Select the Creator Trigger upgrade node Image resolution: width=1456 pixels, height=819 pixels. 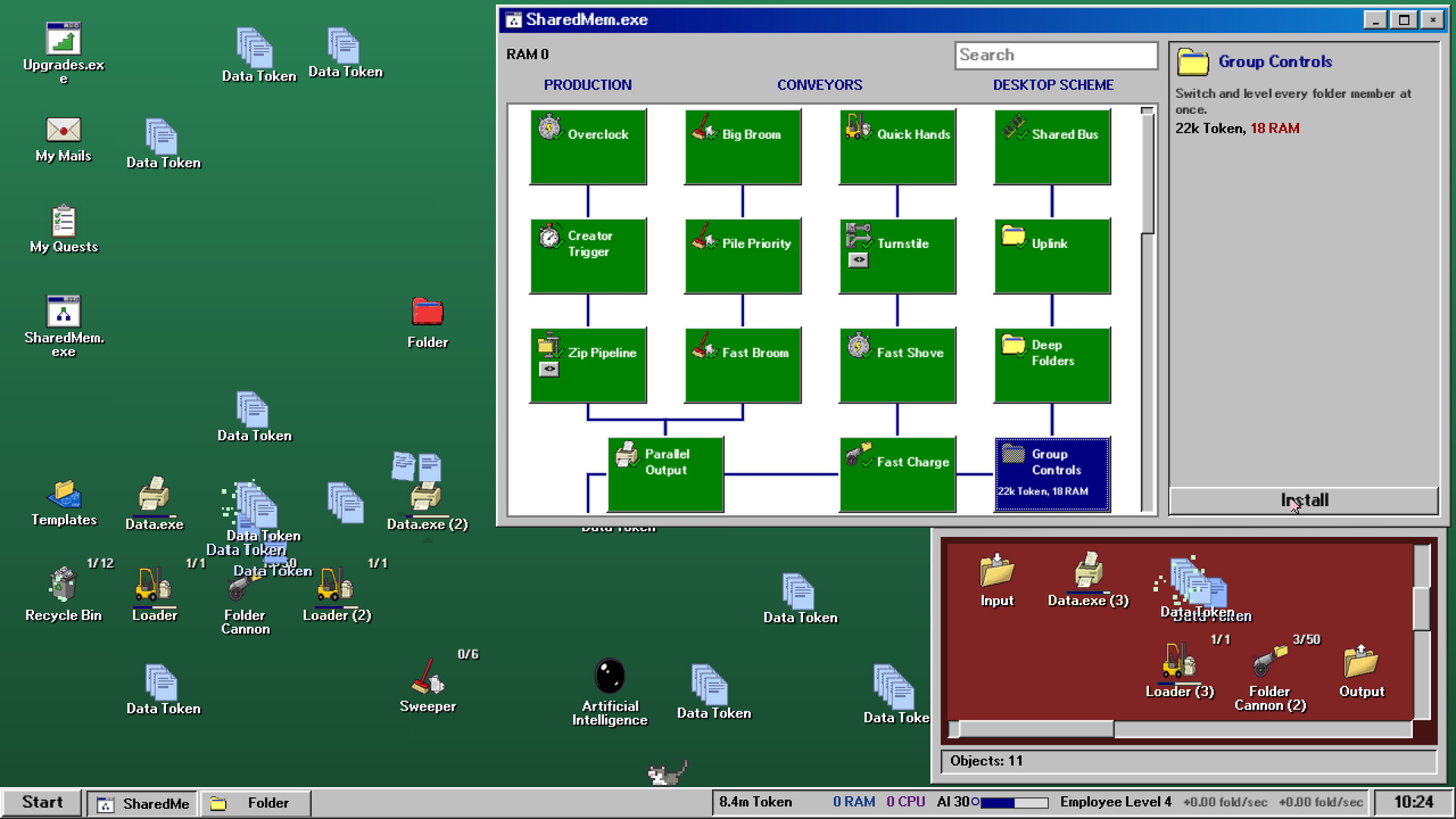pyautogui.click(x=588, y=256)
